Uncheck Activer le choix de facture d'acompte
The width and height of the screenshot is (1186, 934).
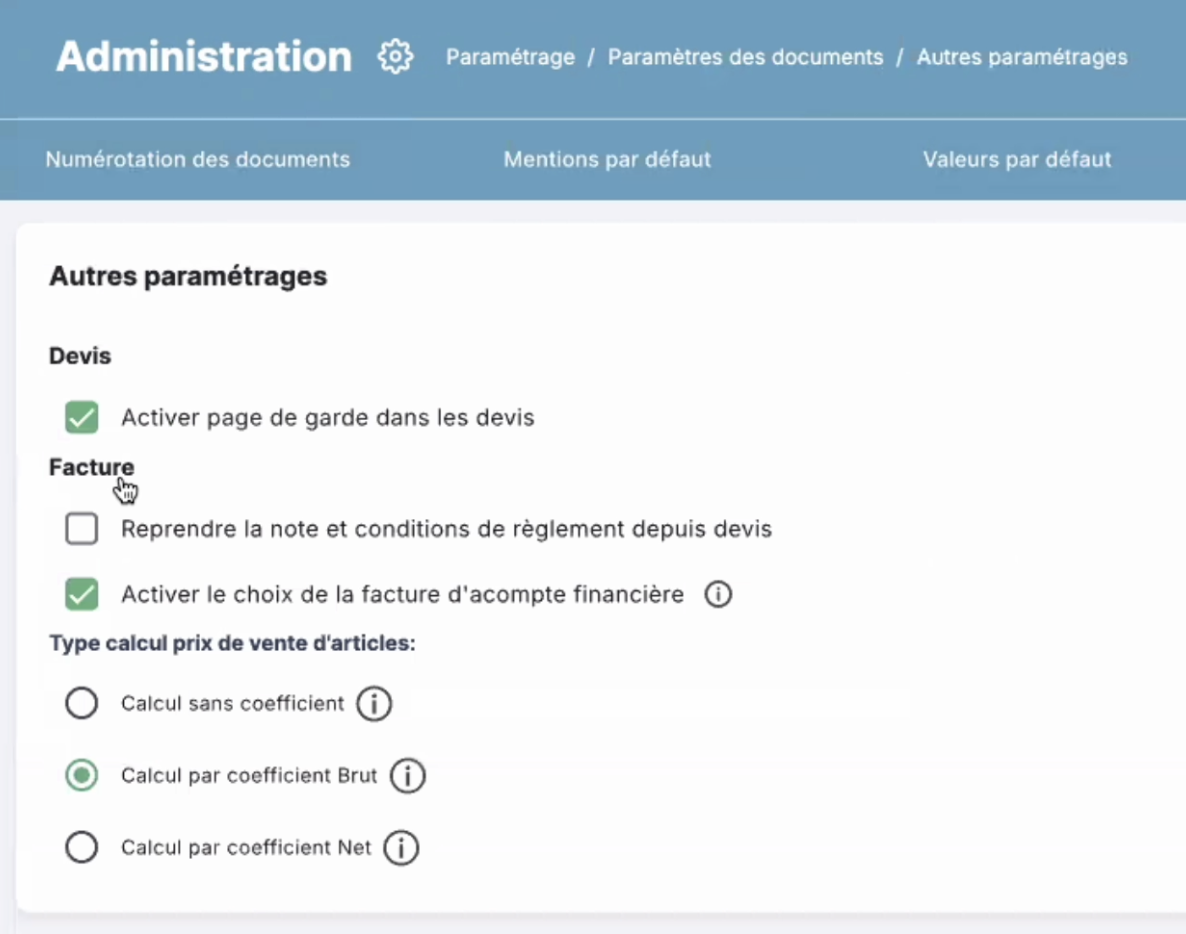[82, 595]
